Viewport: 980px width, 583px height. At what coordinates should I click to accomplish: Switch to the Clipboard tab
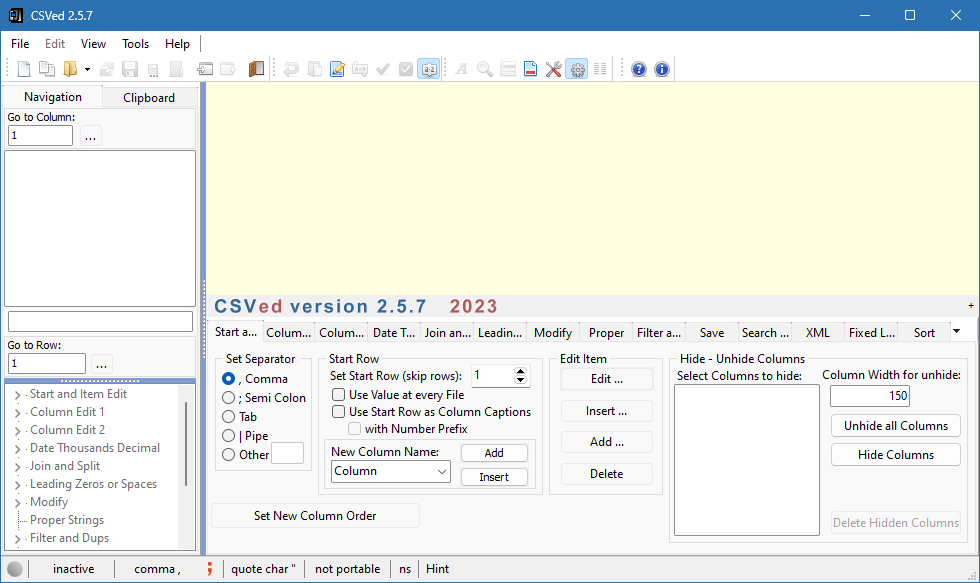(149, 97)
